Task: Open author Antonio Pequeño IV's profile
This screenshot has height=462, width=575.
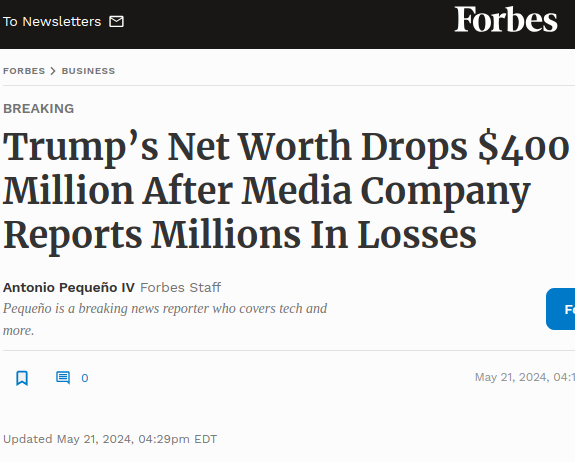Action: point(69,287)
